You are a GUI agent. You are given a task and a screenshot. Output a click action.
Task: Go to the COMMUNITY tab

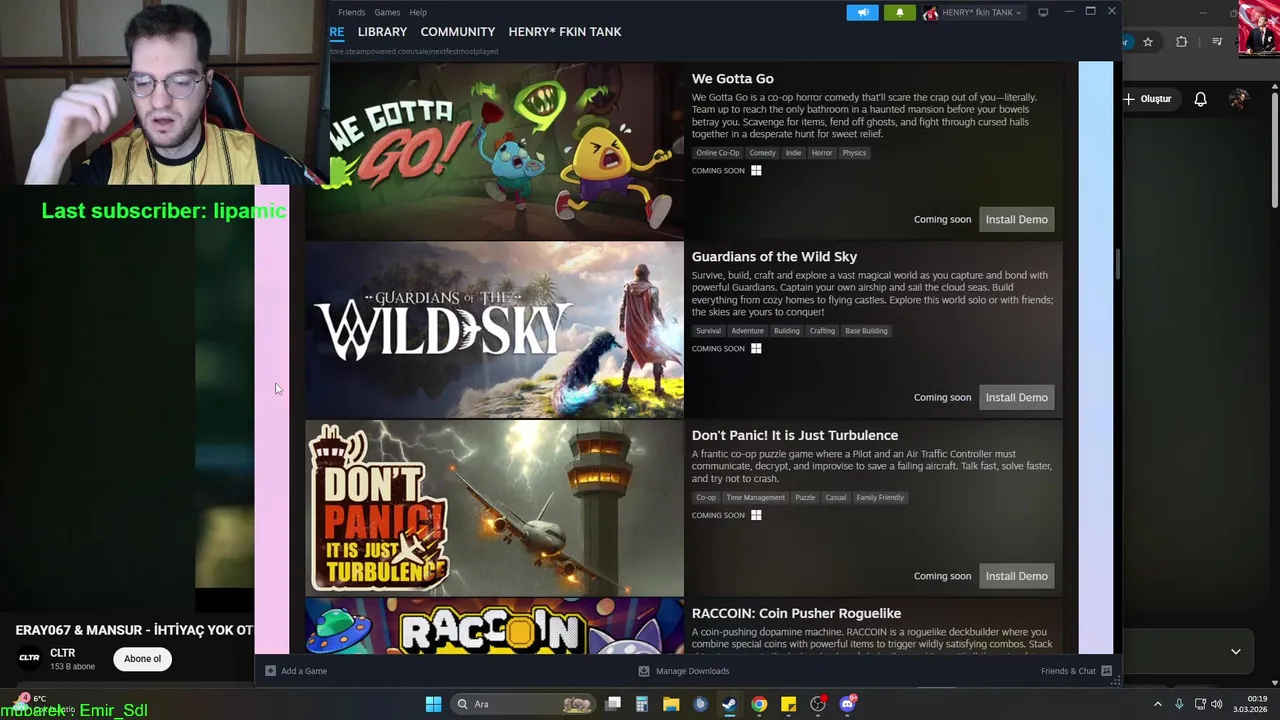(x=457, y=32)
